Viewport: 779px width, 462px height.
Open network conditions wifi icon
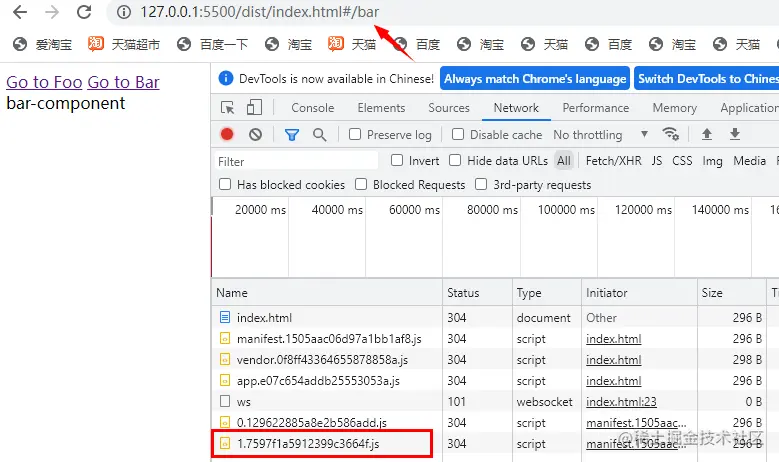coord(671,134)
